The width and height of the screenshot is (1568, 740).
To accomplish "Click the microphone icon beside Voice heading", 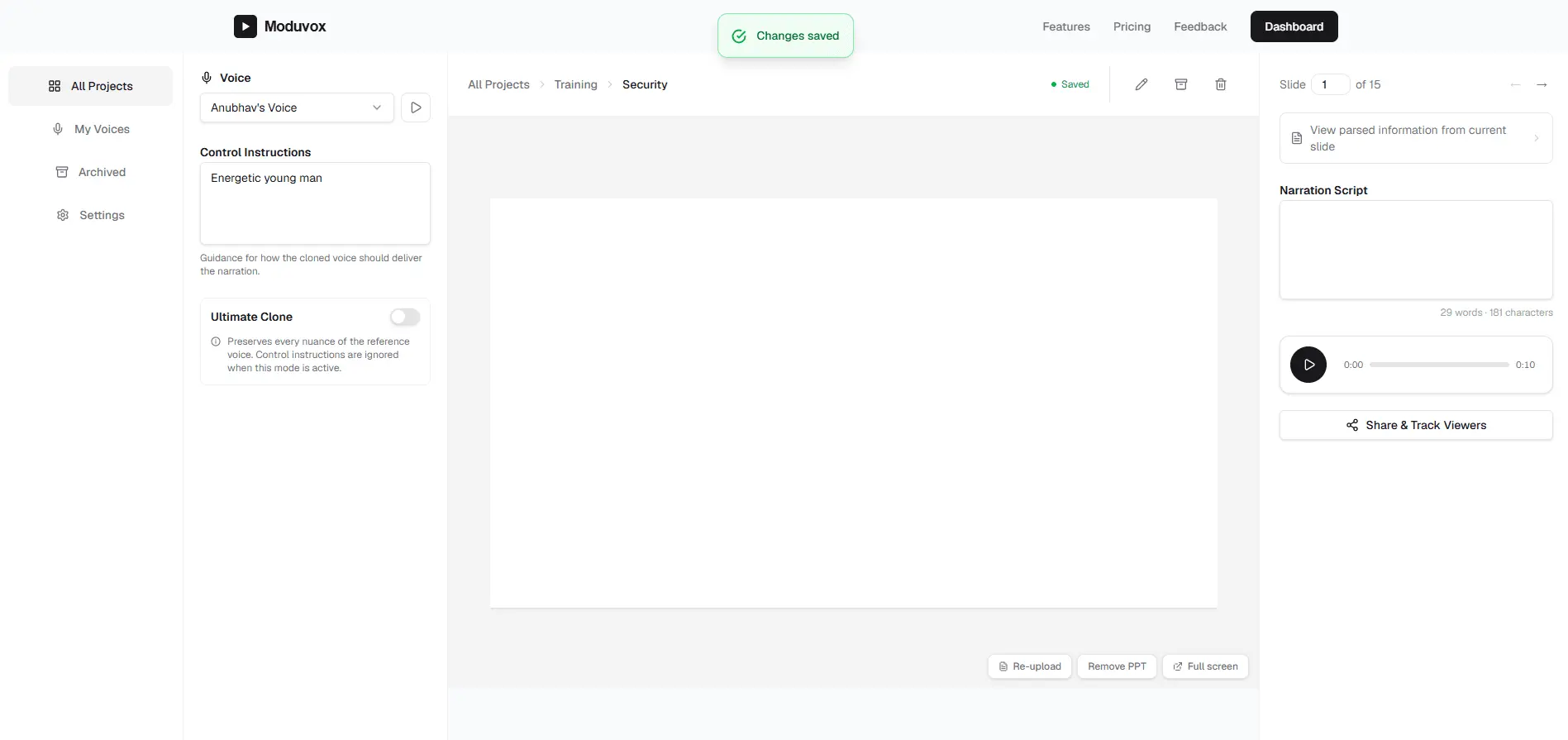I will click(x=207, y=78).
